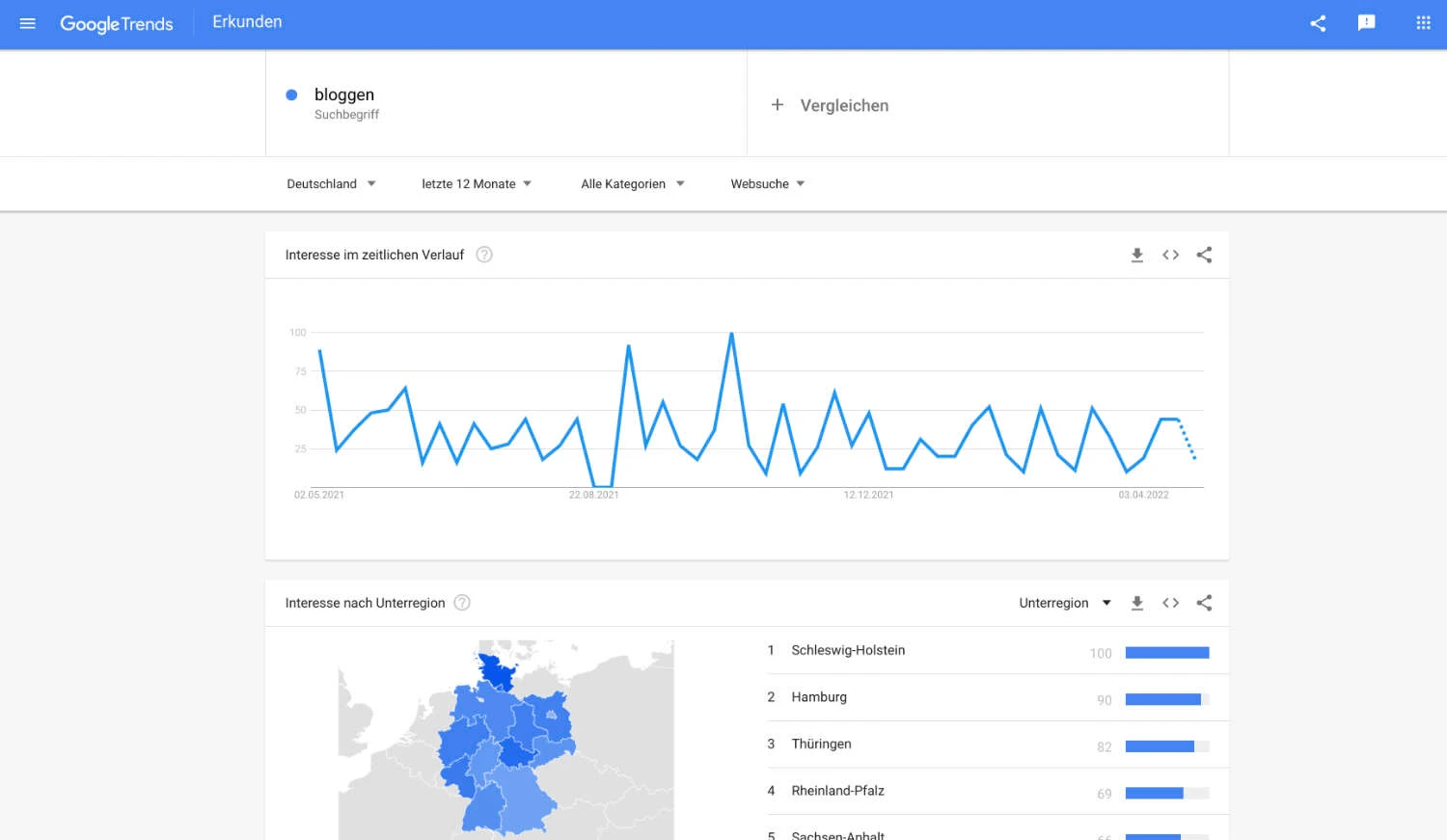Switch the "Unterregion" display dropdown

(x=1064, y=602)
